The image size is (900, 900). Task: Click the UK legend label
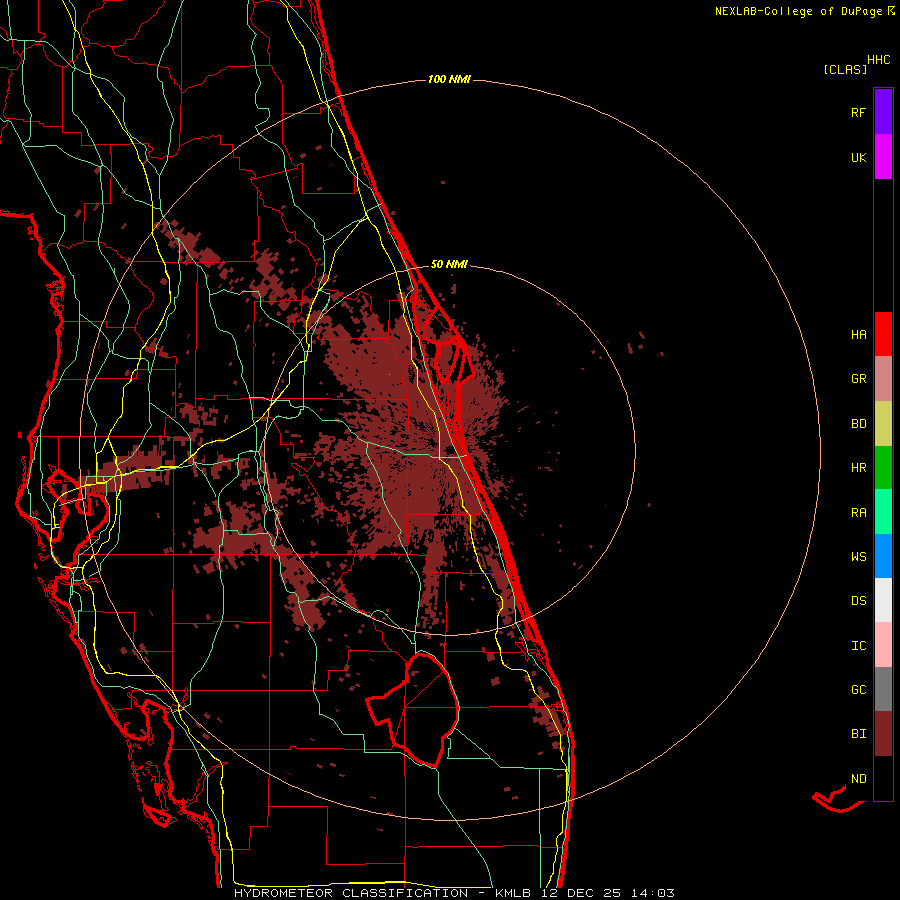858,157
